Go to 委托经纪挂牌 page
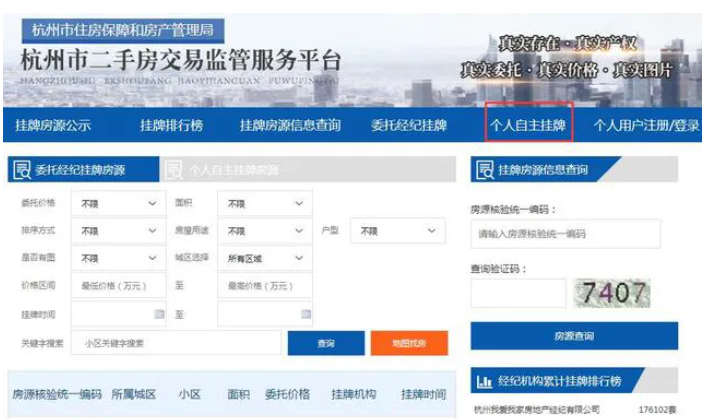This screenshot has width=702, height=419. [409, 125]
